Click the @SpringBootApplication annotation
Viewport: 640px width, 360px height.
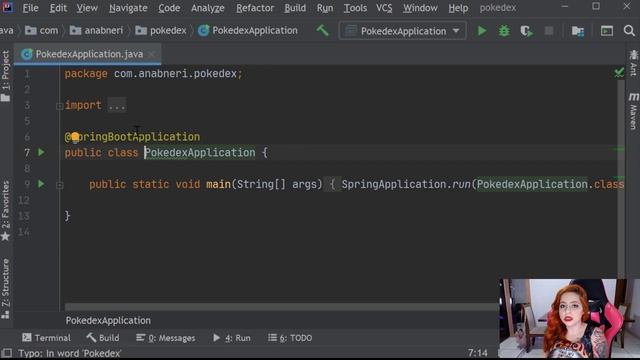click(x=132, y=137)
